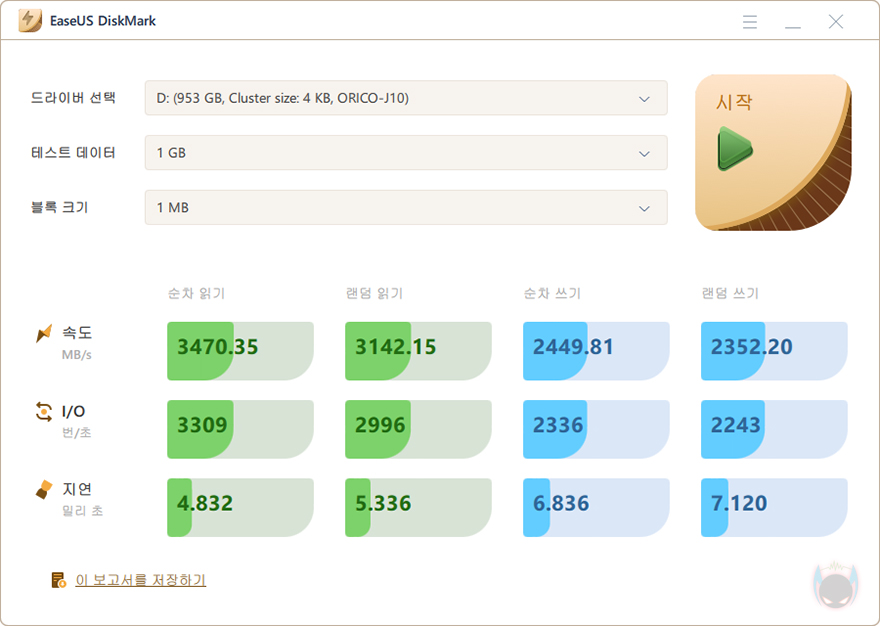Screen dimensions: 880x626
Task: Click the EaseUS DiskMark app logo icon
Action: pyautogui.click(x=30, y=21)
